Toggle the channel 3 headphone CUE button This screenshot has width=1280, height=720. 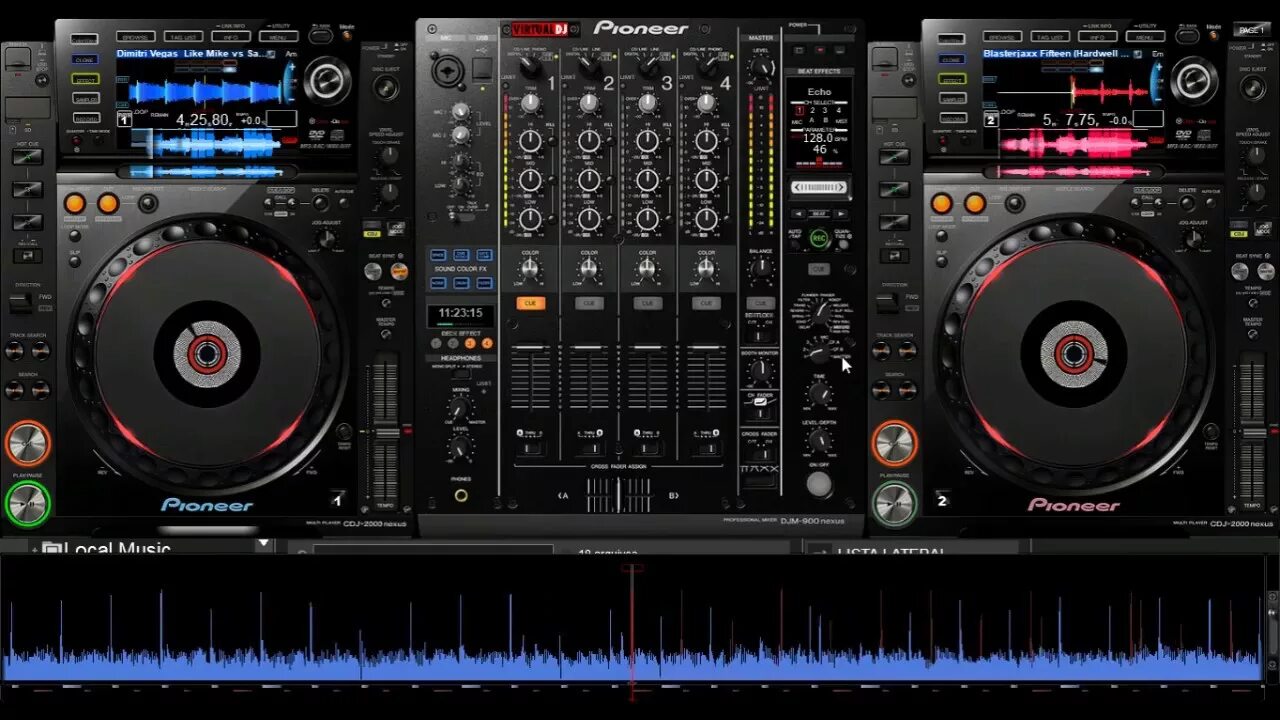click(648, 303)
